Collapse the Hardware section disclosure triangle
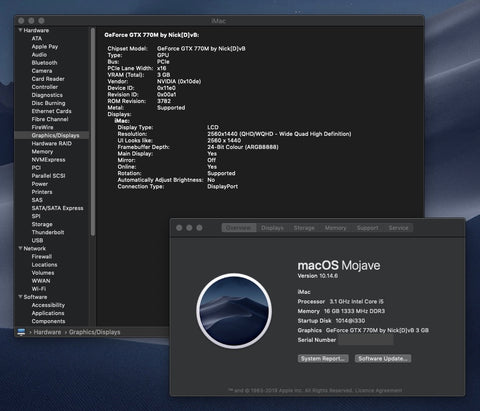The image size is (480, 411). pos(20,30)
